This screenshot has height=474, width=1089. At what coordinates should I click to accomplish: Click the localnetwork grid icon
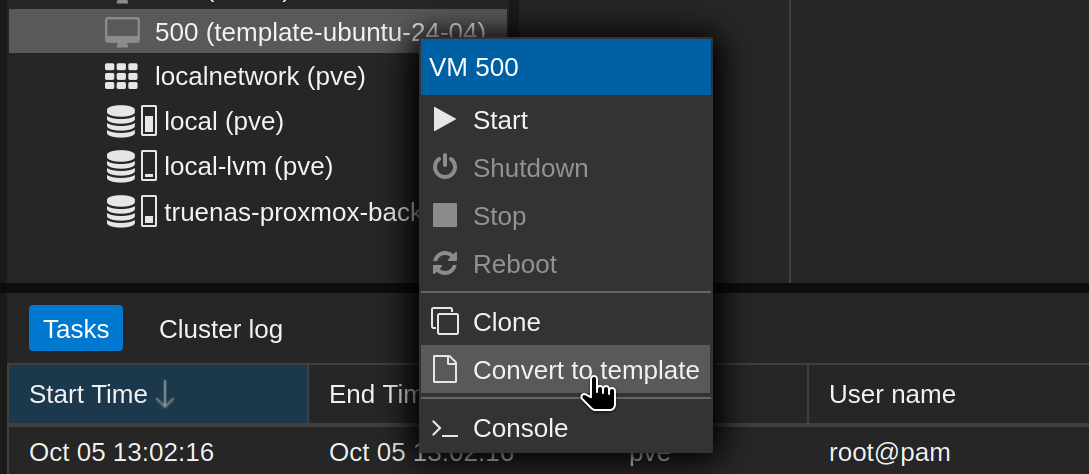coord(121,76)
